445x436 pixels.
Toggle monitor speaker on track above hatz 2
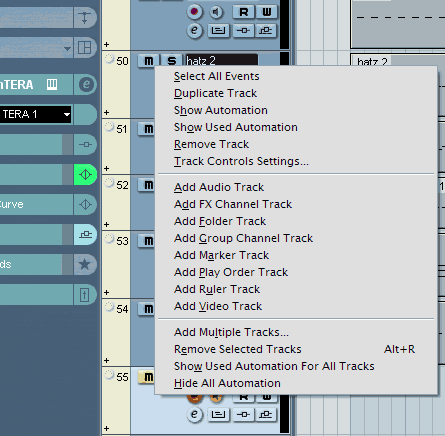(216, 12)
